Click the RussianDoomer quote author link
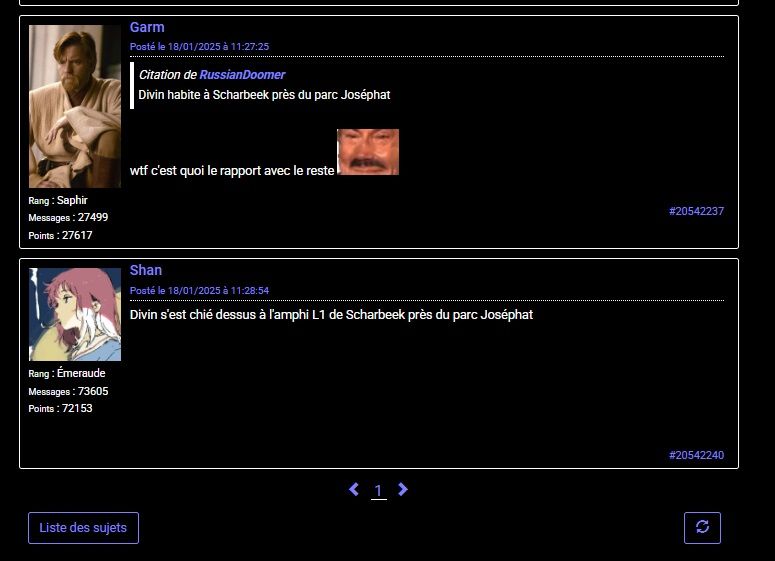775x561 pixels. [242, 75]
